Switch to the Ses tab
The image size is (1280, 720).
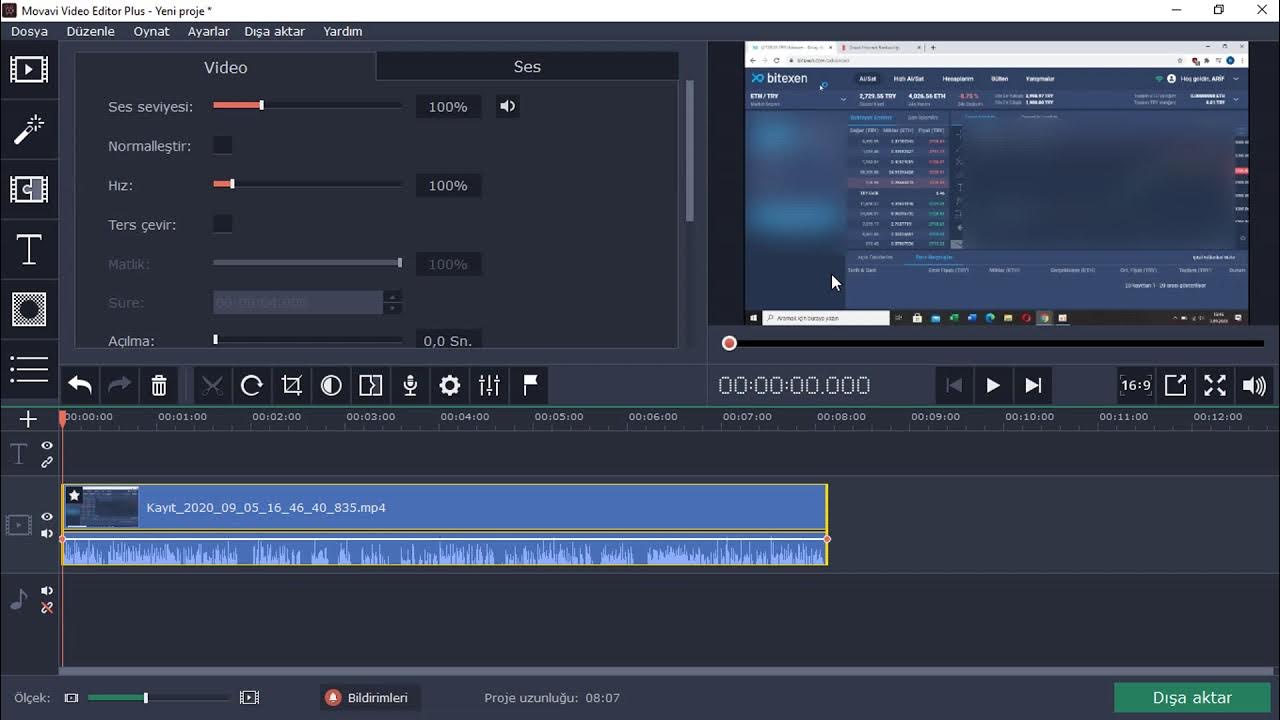tap(527, 67)
